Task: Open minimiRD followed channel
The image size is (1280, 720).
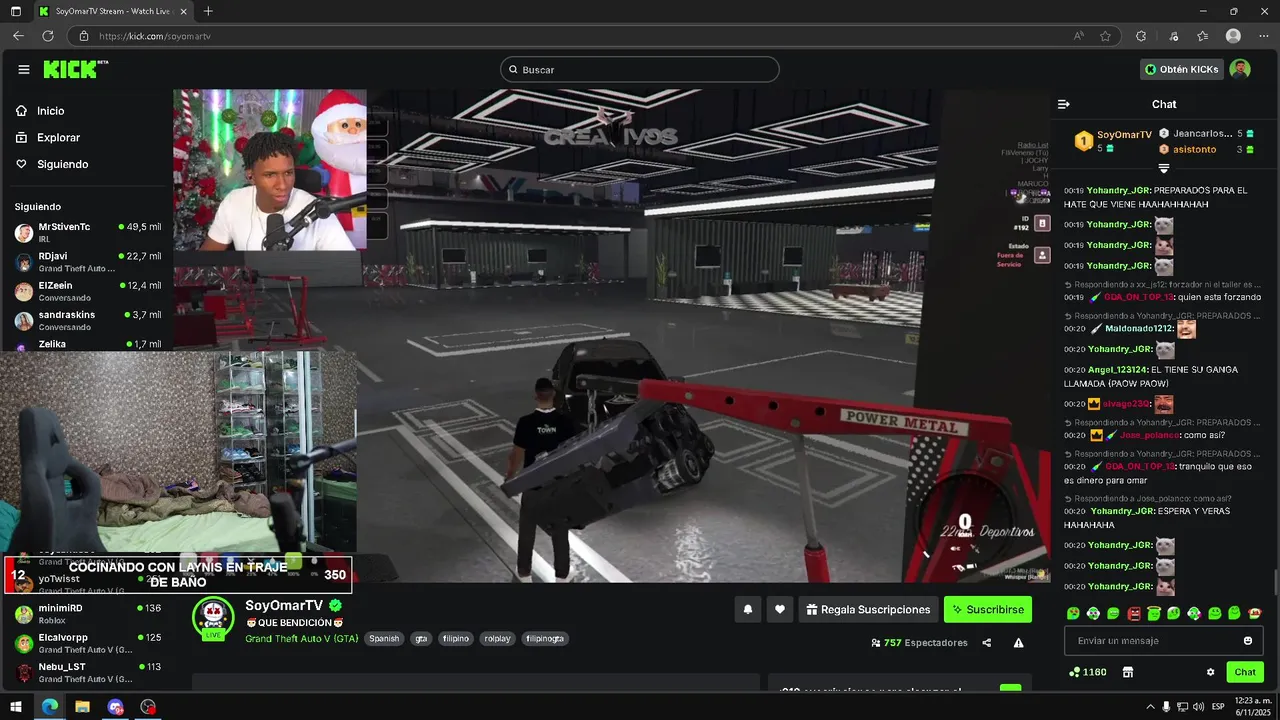Action: click(88, 613)
